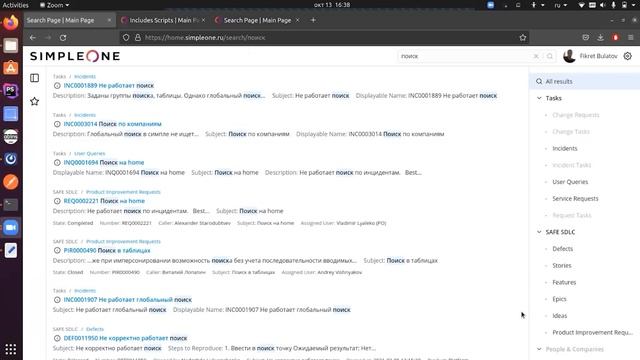Open INQ0001694 Поиск на home
Screen dimensions: 640x360
pyautogui.click(x=104, y=162)
